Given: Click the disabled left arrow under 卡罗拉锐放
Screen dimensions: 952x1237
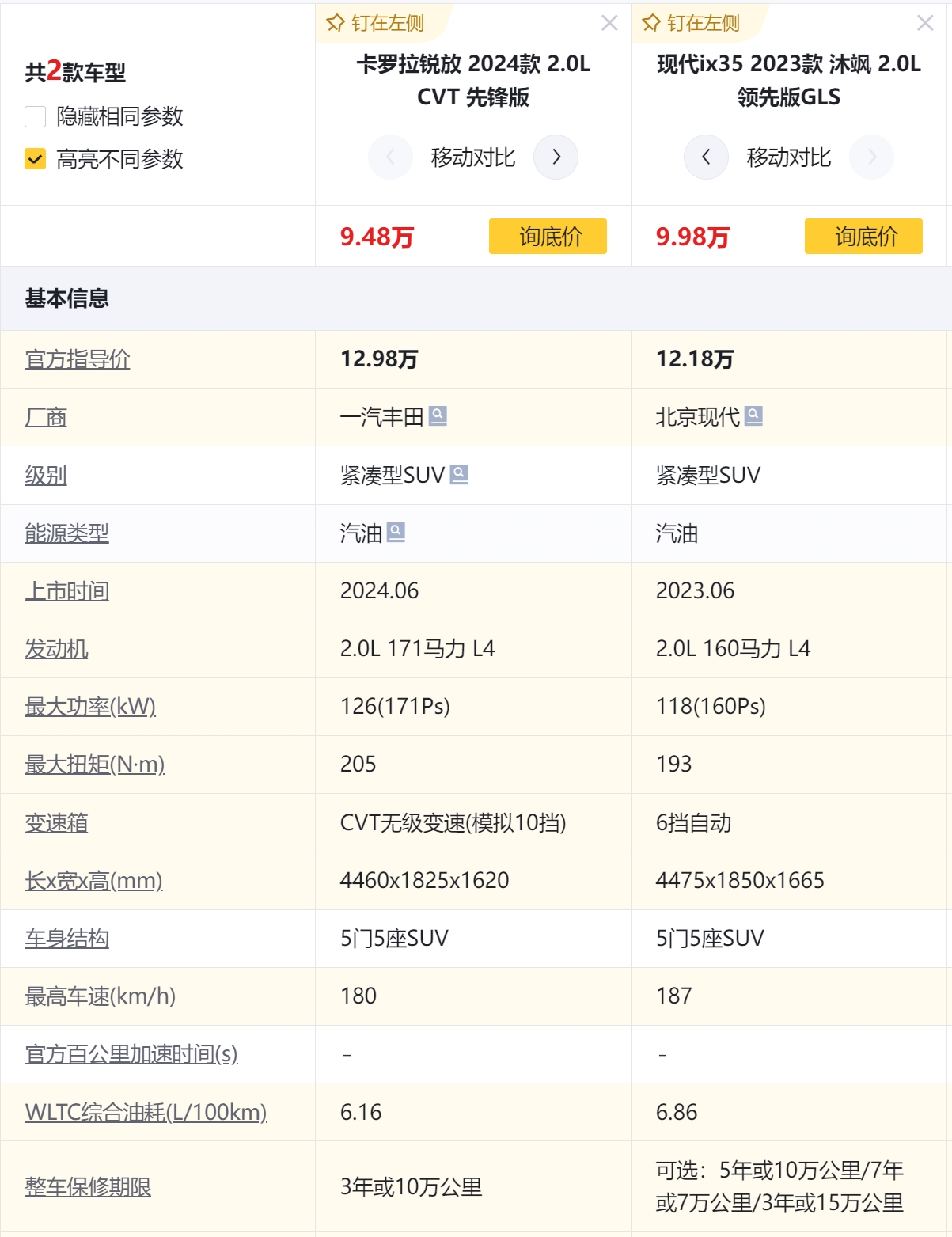Looking at the screenshot, I should click(x=390, y=157).
